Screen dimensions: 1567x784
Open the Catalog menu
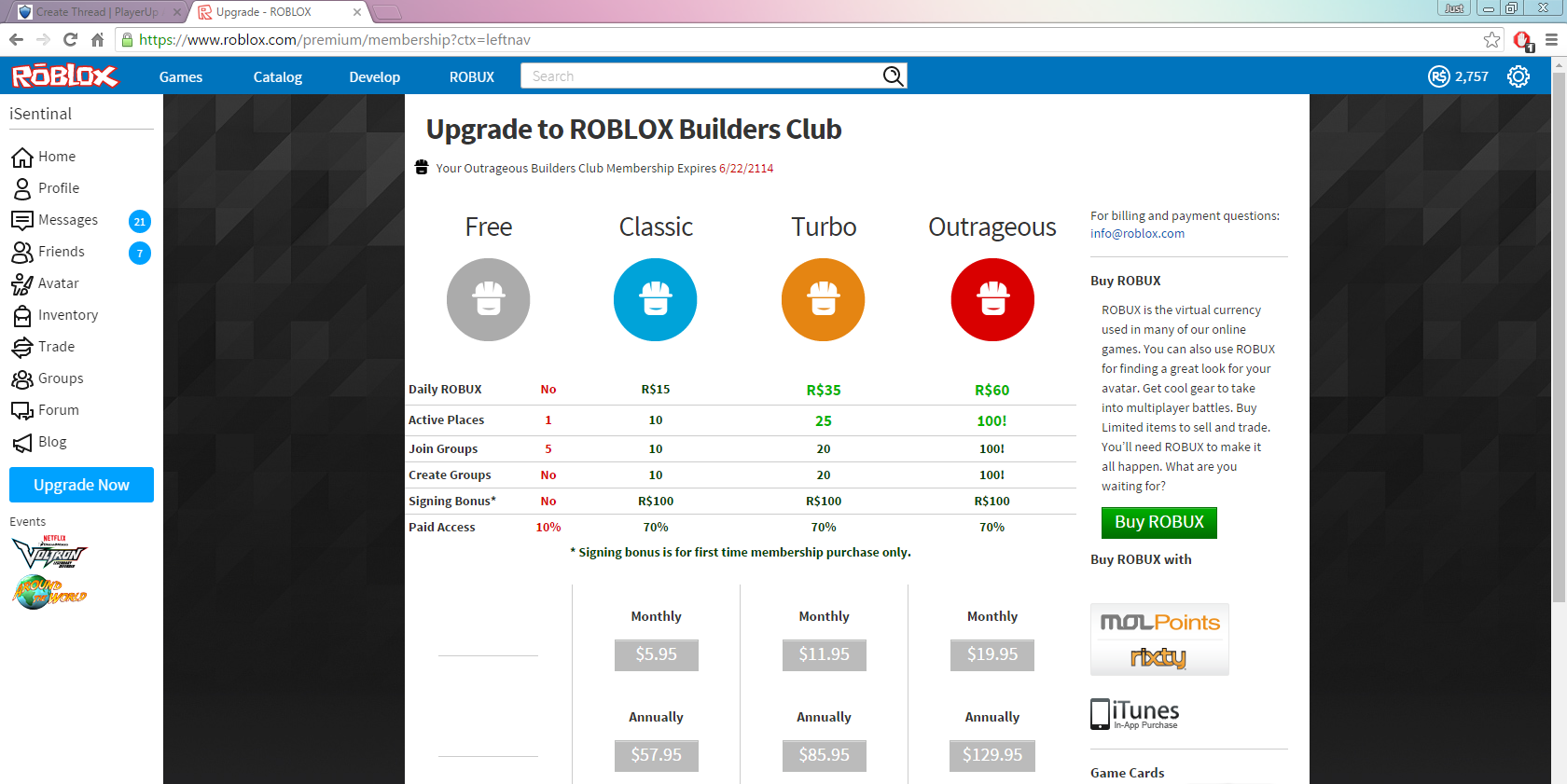(278, 76)
